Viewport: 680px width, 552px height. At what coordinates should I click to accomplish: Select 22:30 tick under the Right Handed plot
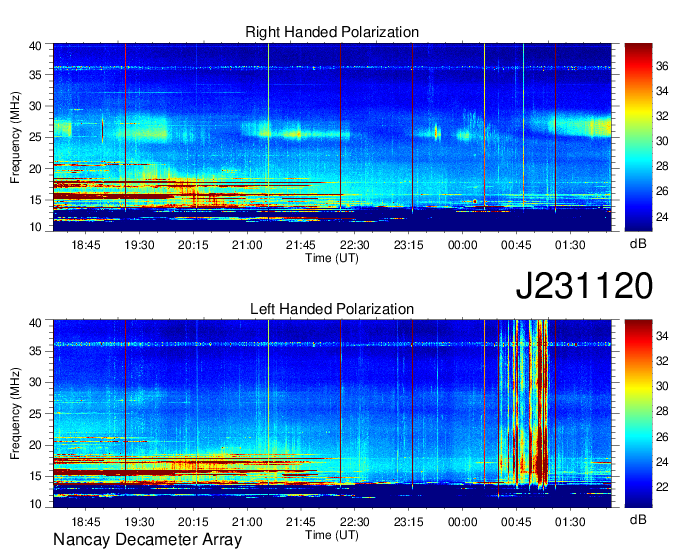(x=354, y=245)
